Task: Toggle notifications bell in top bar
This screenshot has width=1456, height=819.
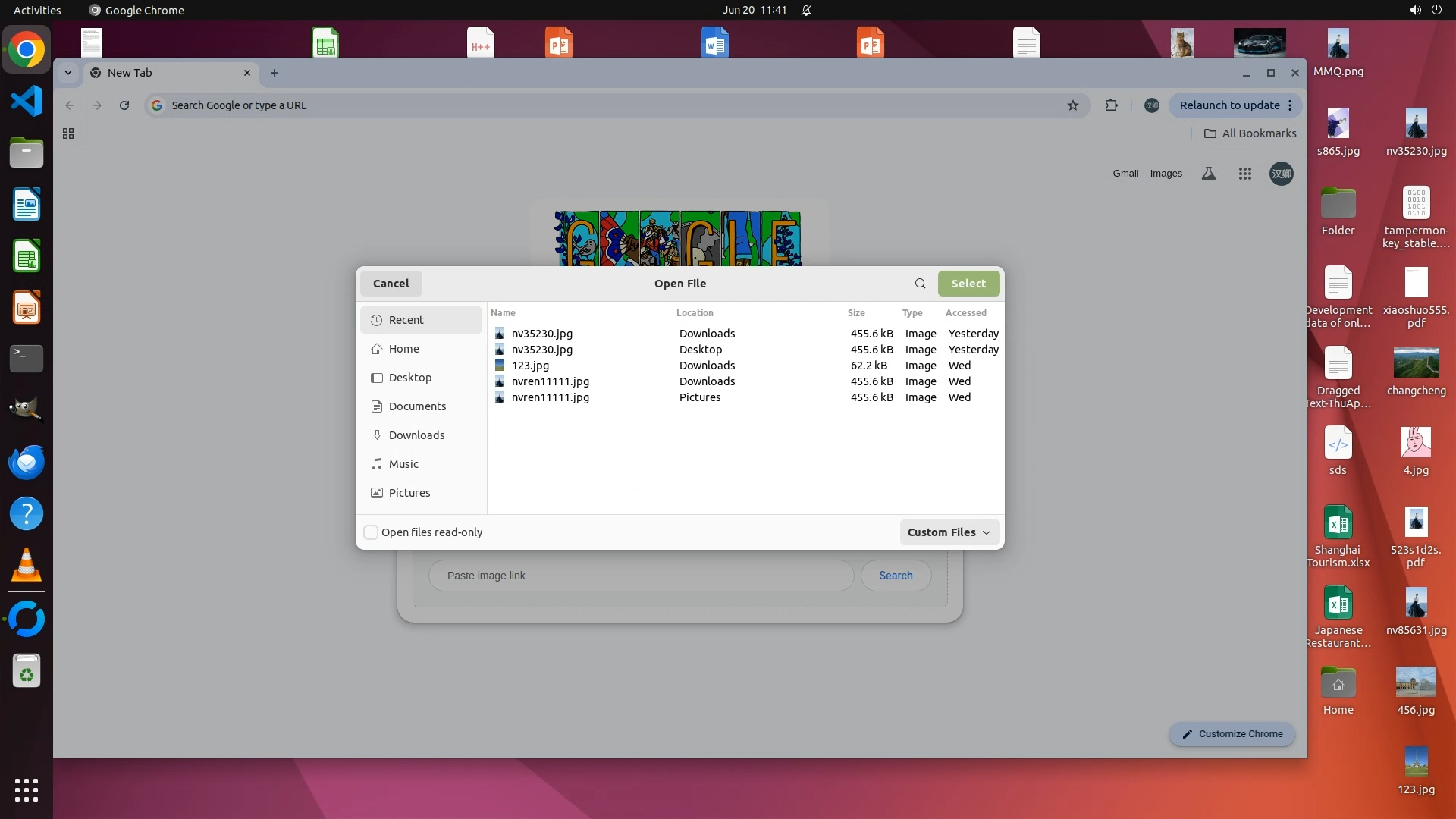Action: pyautogui.click(x=806, y=10)
